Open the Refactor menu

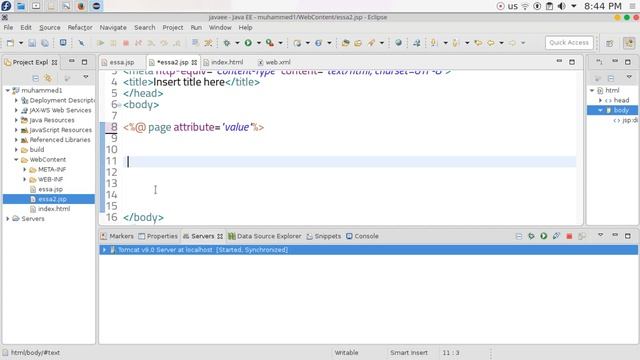point(80,27)
